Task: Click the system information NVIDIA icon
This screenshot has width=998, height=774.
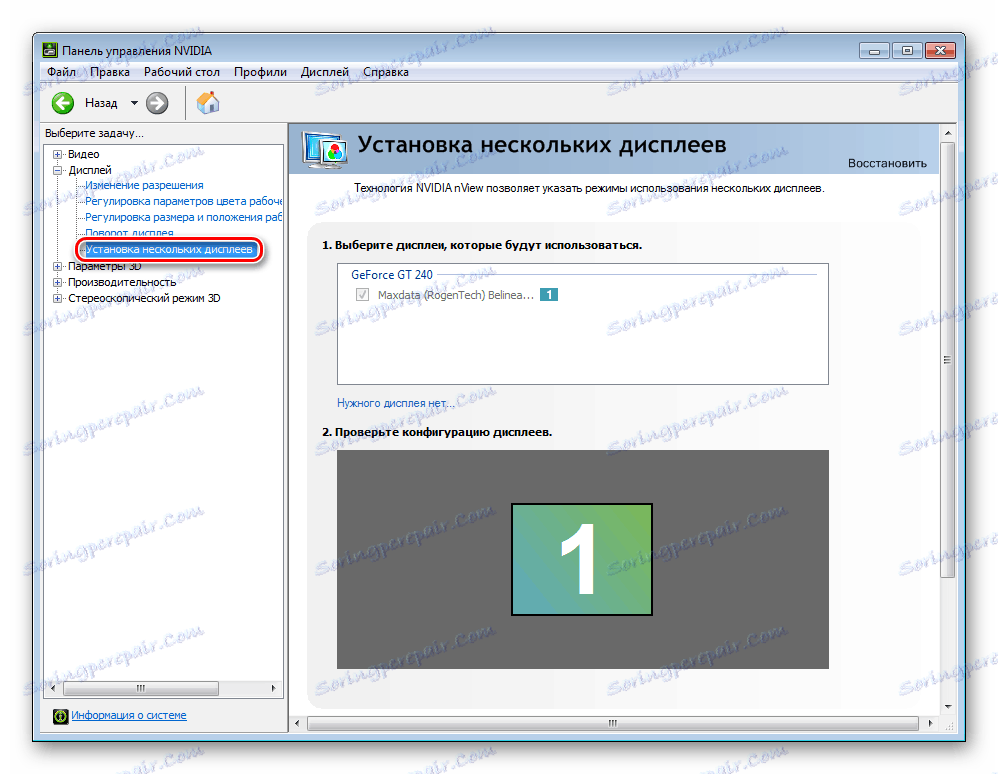Action: [x=60, y=716]
